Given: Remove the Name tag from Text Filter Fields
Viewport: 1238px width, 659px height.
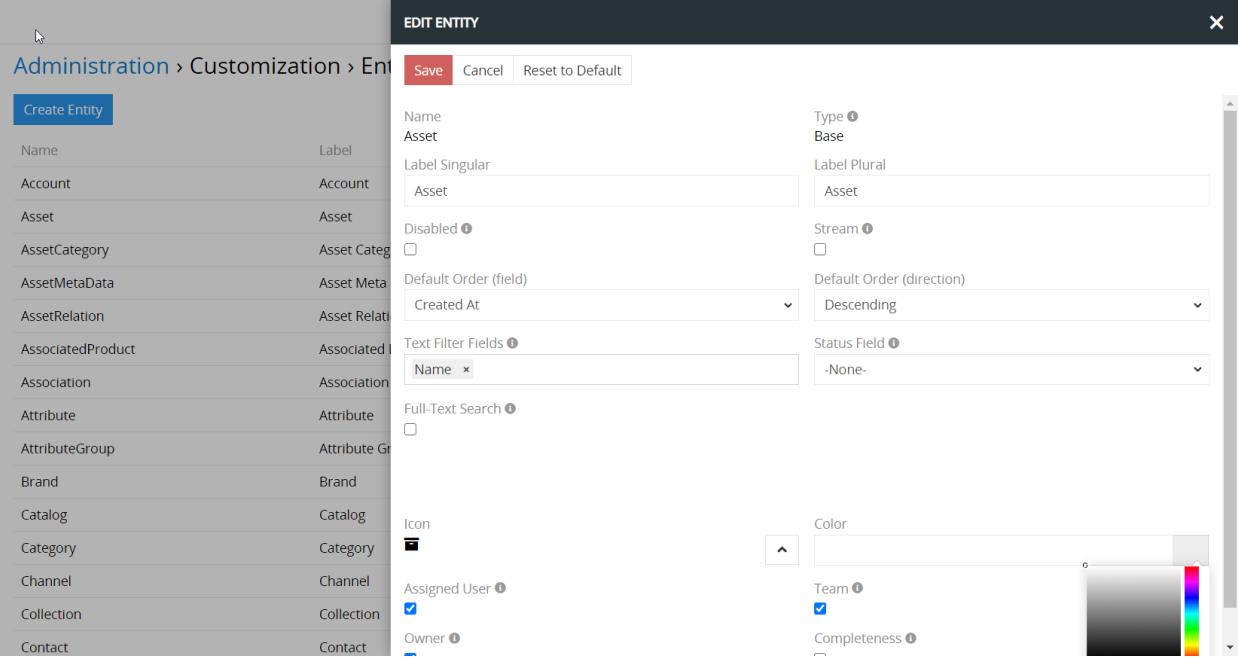Looking at the screenshot, I should 466,370.
